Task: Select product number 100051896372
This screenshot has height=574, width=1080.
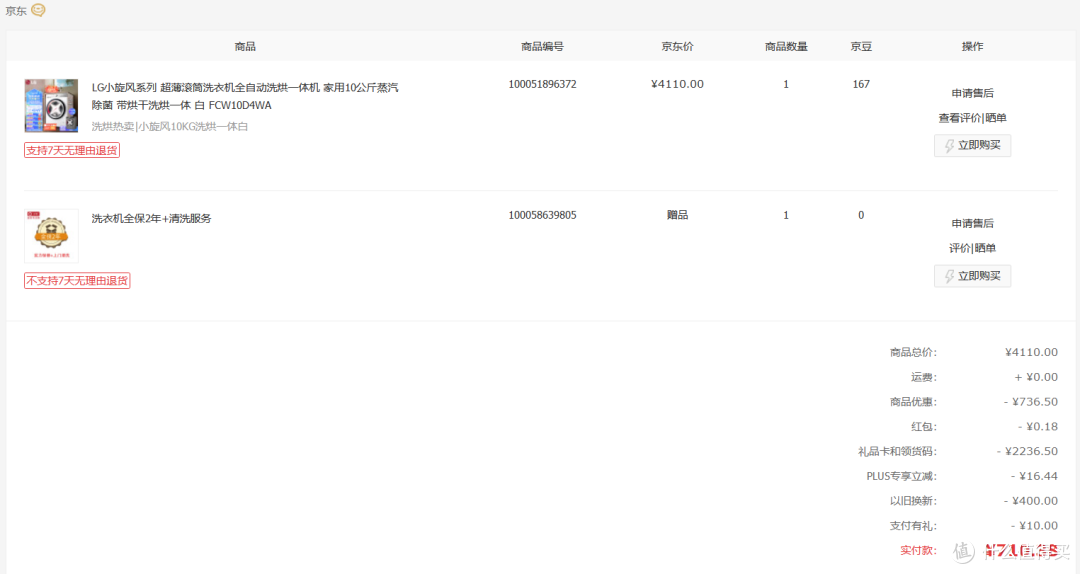Action: pyautogui.click(x=542, y=84)
